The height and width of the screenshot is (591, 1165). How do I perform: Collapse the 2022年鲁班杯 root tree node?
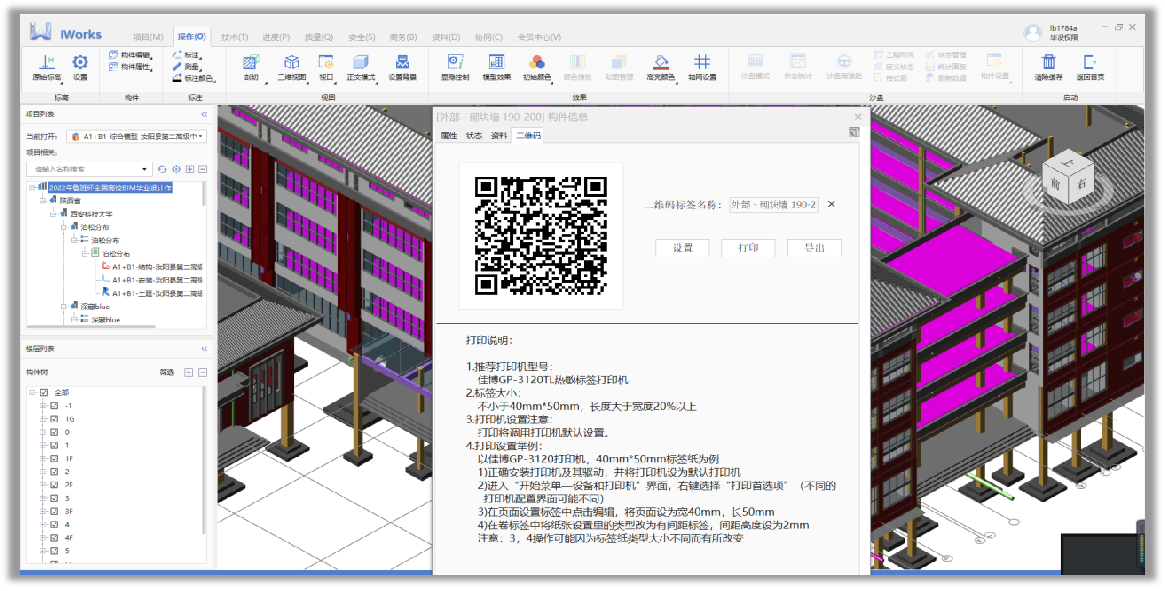click(x=33, y=187)
